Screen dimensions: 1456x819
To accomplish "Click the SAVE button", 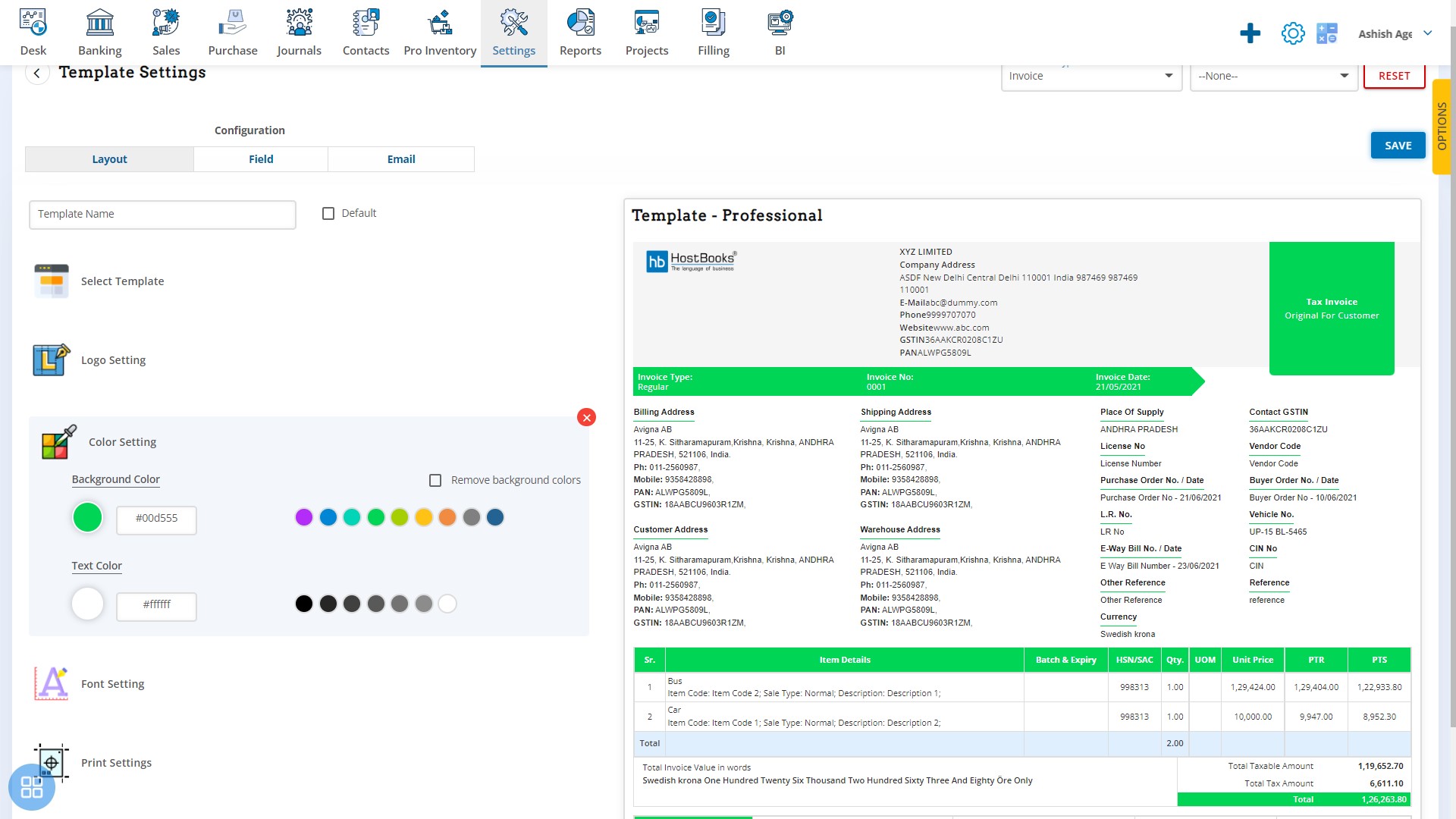I will [1398, 145].
